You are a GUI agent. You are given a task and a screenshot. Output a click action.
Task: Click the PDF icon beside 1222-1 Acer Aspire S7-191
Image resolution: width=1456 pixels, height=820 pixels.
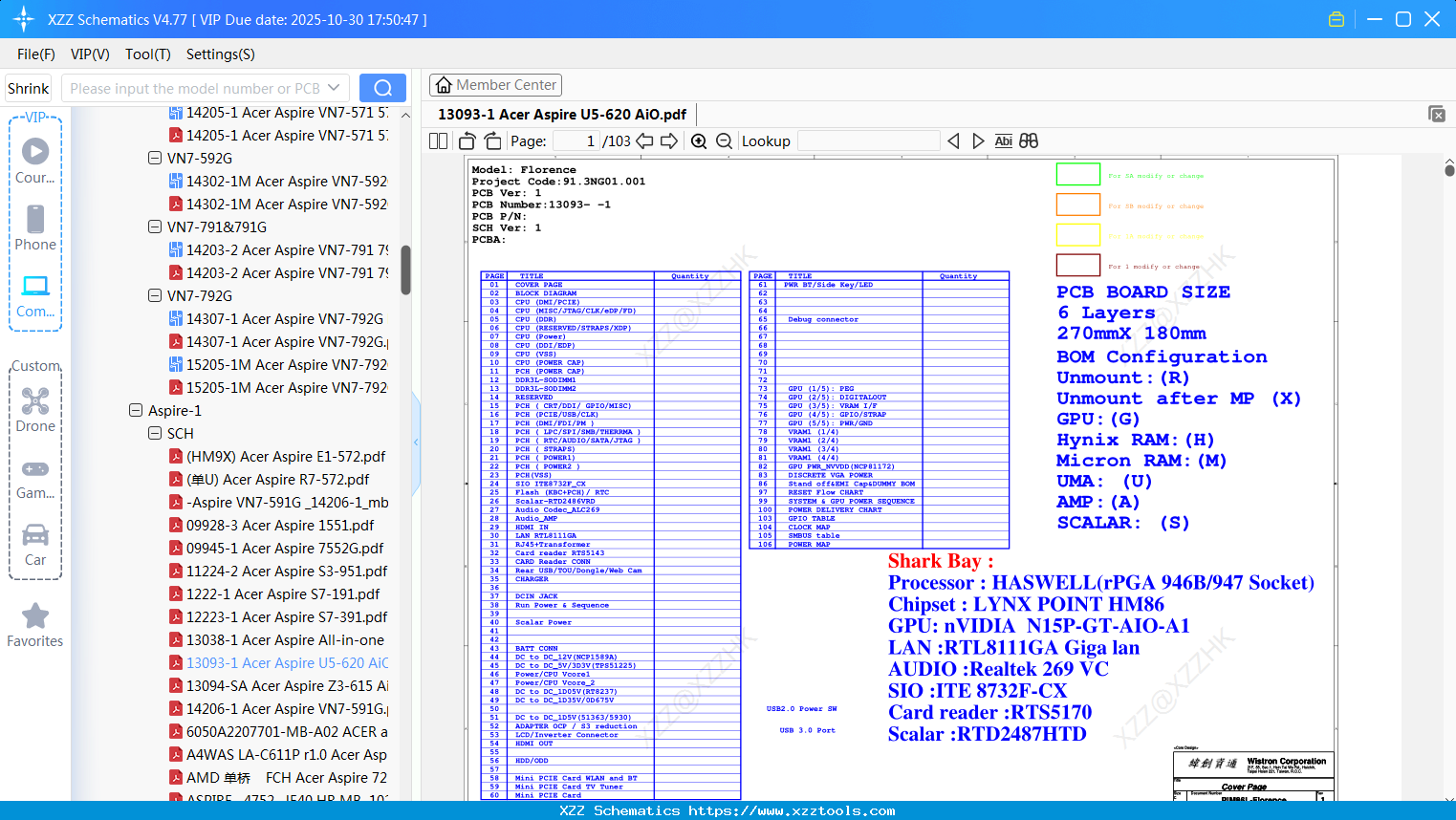(x=176, y=593)
